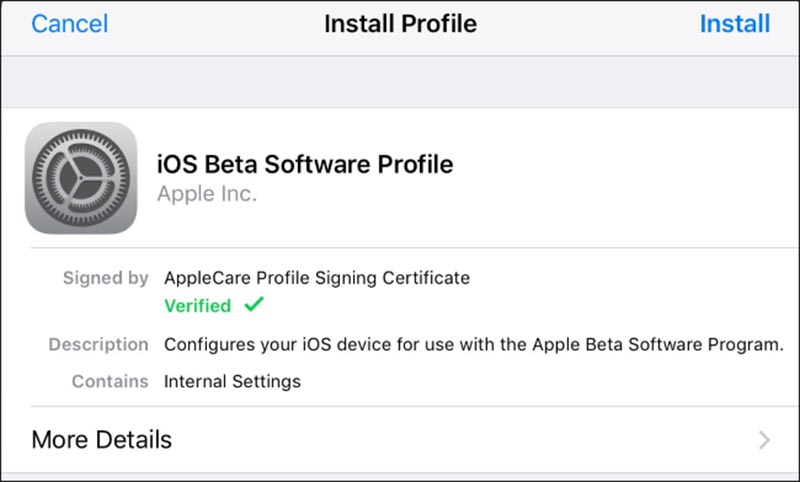800x482 pixels.
Task: Tap the Apple Inc. publisher text
Action: pyautogui.click(x=207, y=194)
